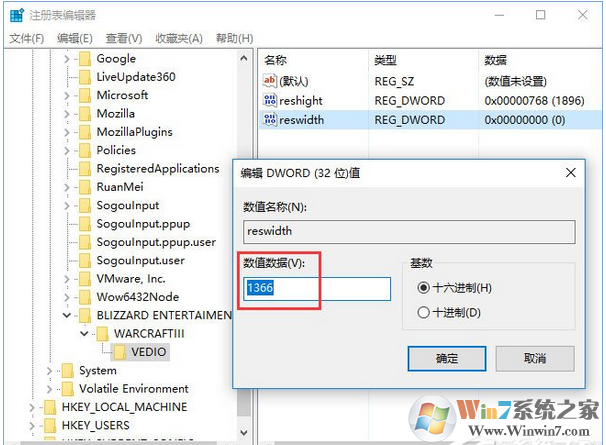Open the 查看(V) menu
The width and height of the screenshot is (606, 445).
pos(124,38)
